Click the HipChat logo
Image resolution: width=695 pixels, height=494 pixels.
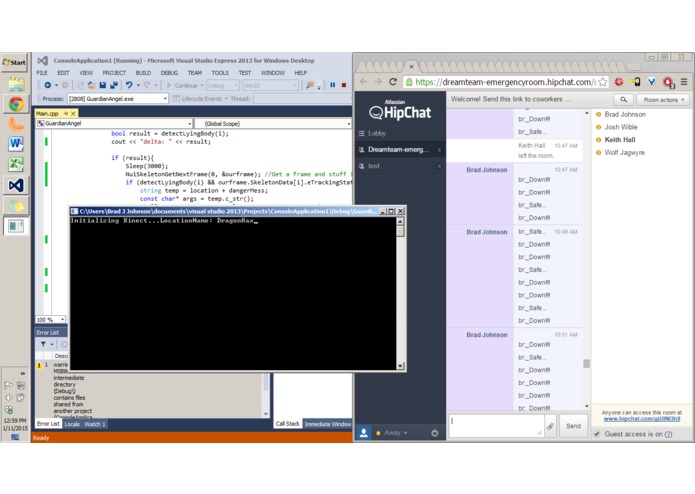coord(400,111)
